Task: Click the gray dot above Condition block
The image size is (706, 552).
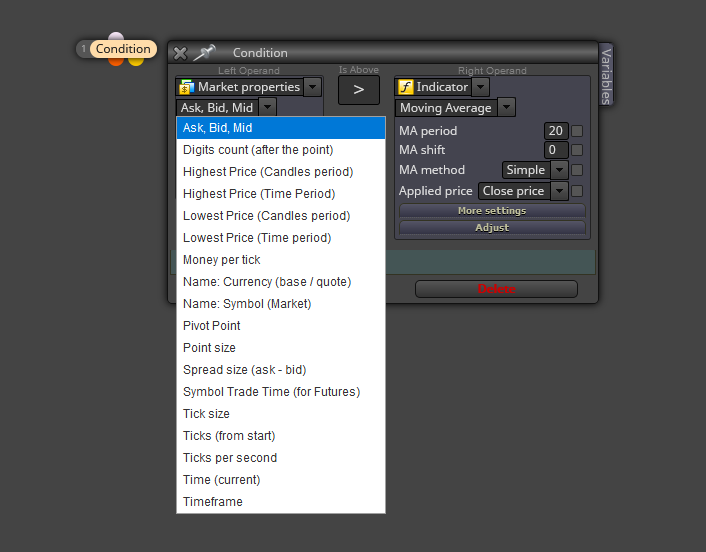Action: [x=116, y=36]
